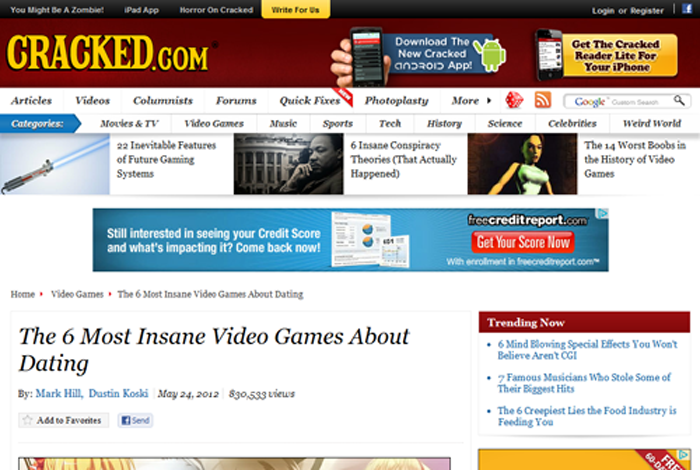Click the article title breadcrumb
Viewport: 700px width, 470px height.
(x=210, y=294)
